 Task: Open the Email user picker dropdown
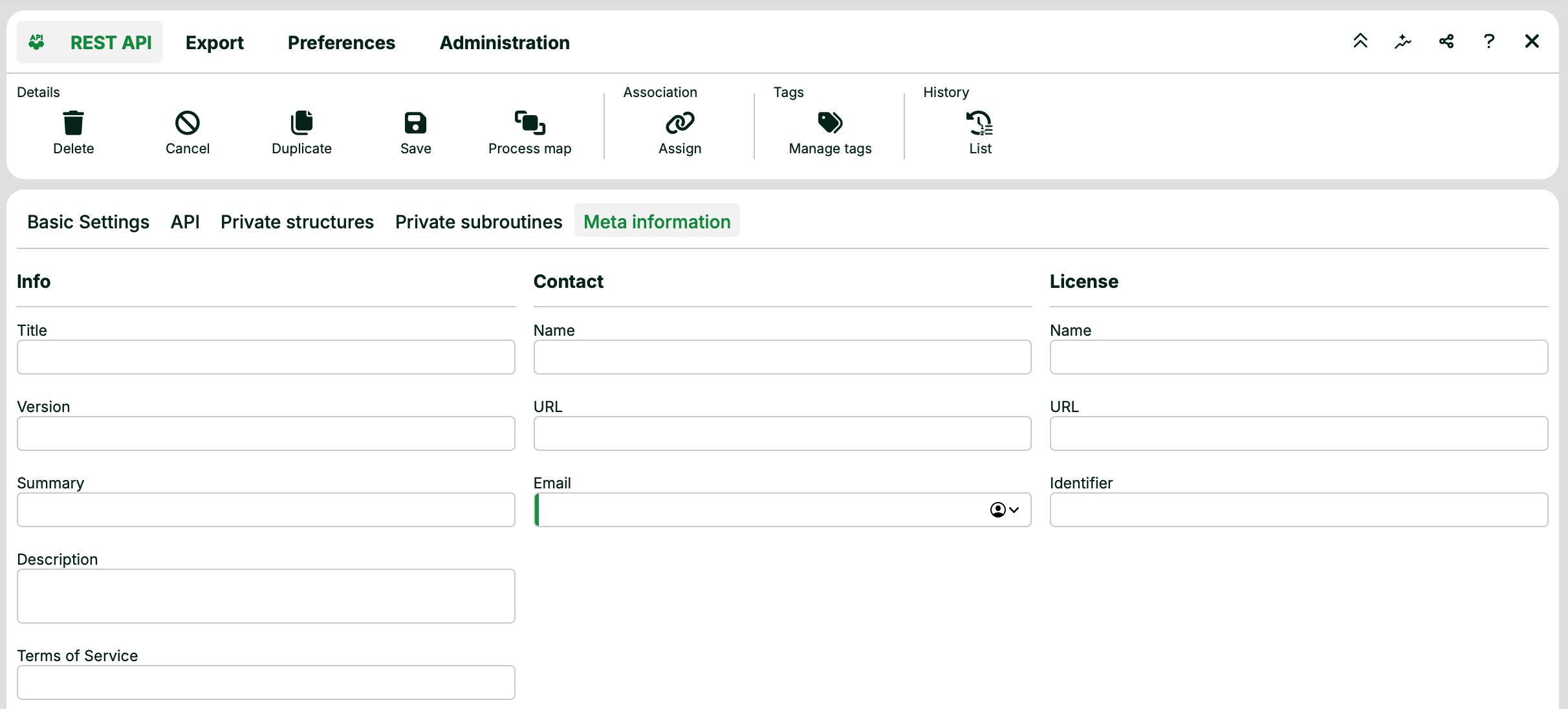(x=1005, y=510)
